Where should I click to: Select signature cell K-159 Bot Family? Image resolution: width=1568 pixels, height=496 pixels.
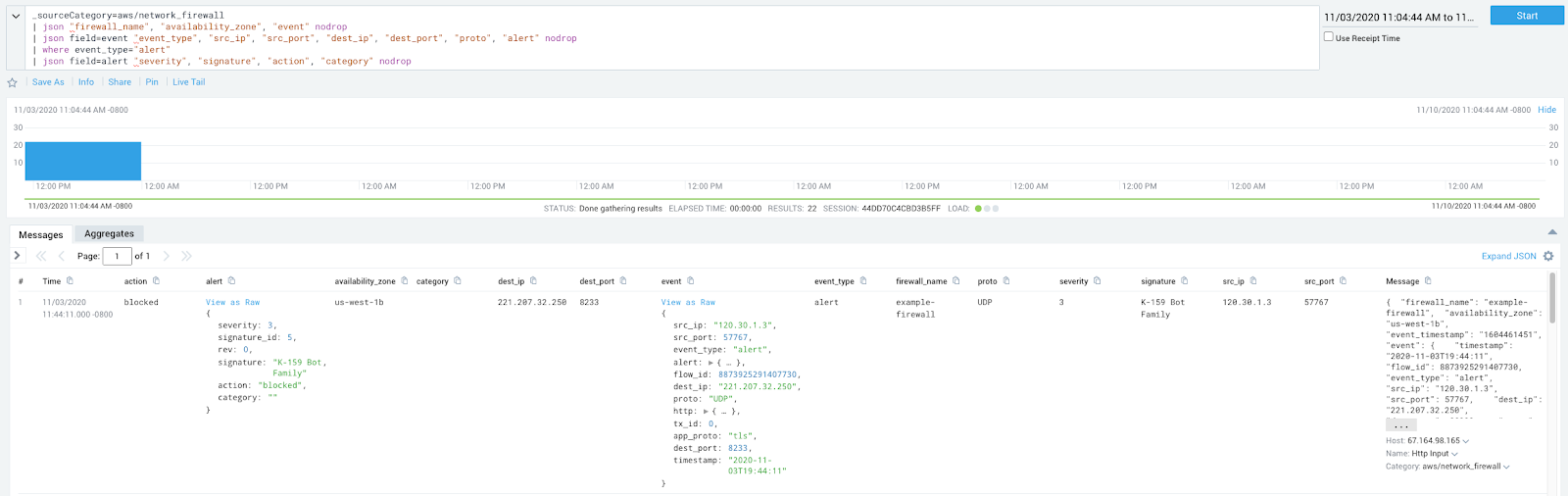click(1162, 309)
